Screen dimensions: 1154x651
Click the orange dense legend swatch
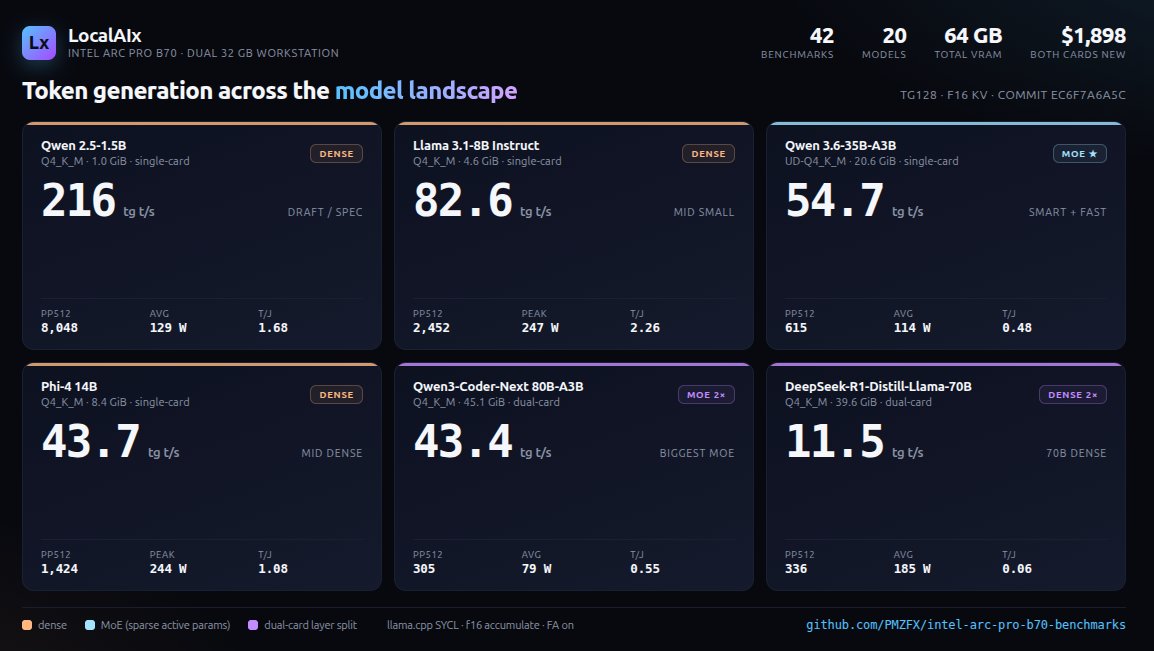tap(27, 625)
